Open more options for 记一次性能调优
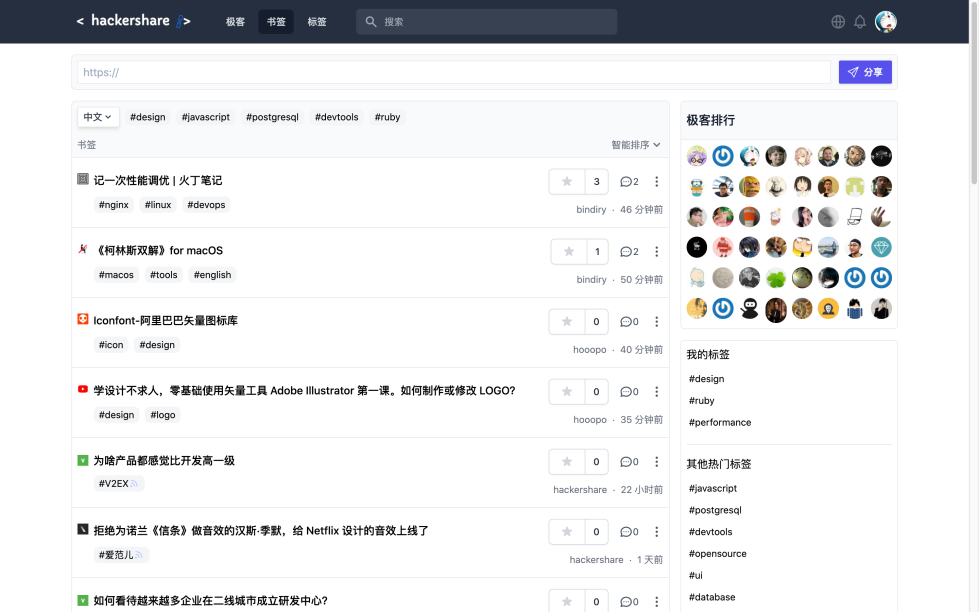 point(656,182)
